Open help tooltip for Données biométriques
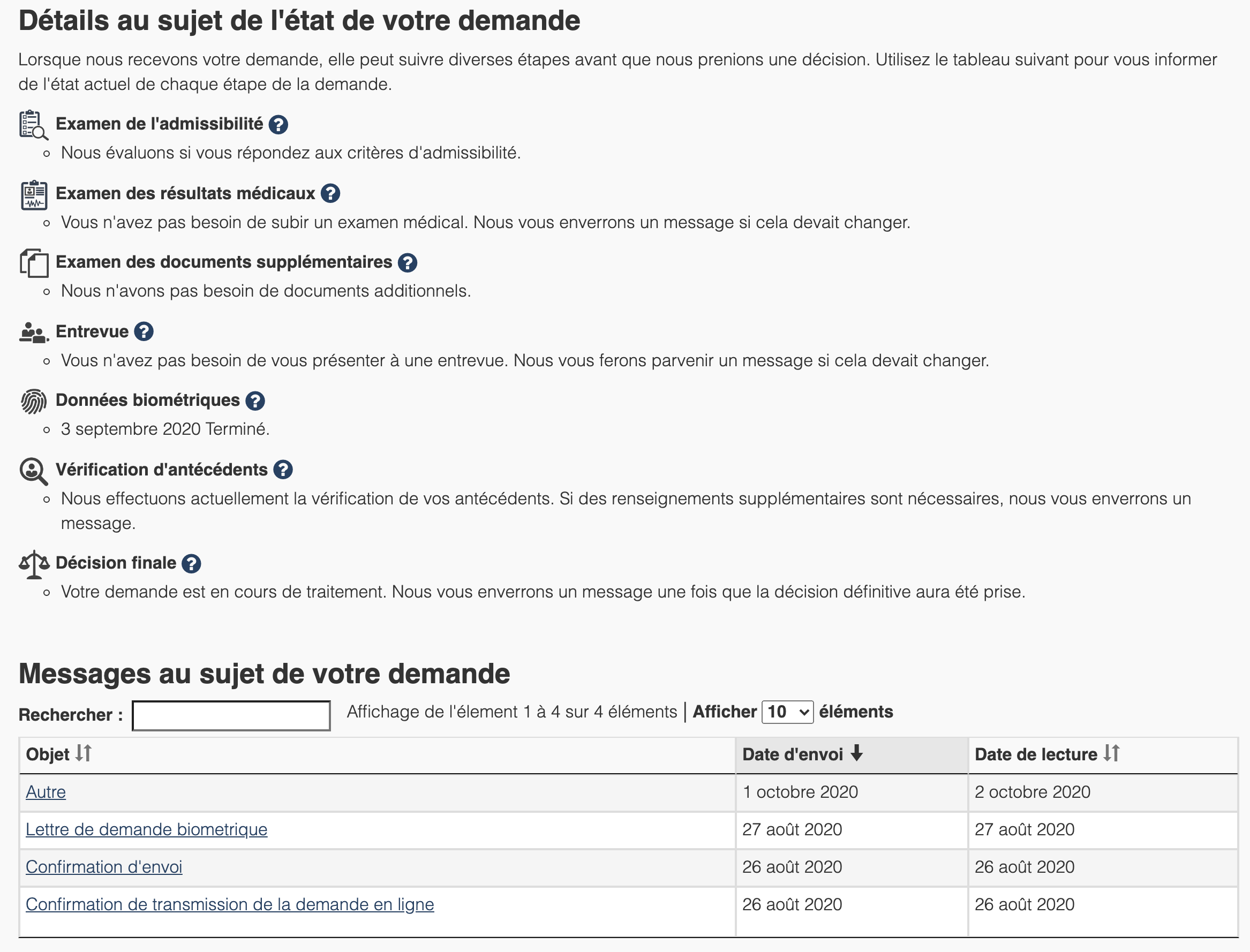Screen dimensions: 1250x952 (x=255, y=401)
